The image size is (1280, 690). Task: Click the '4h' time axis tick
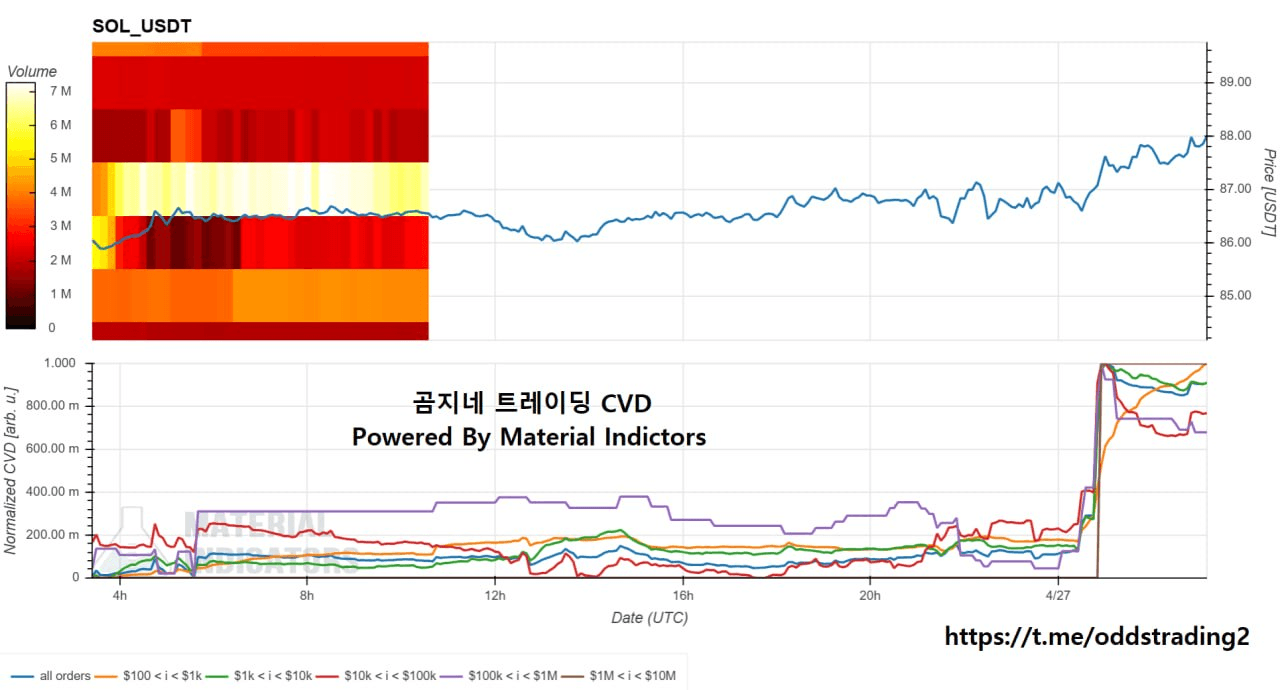click(119, 596)
